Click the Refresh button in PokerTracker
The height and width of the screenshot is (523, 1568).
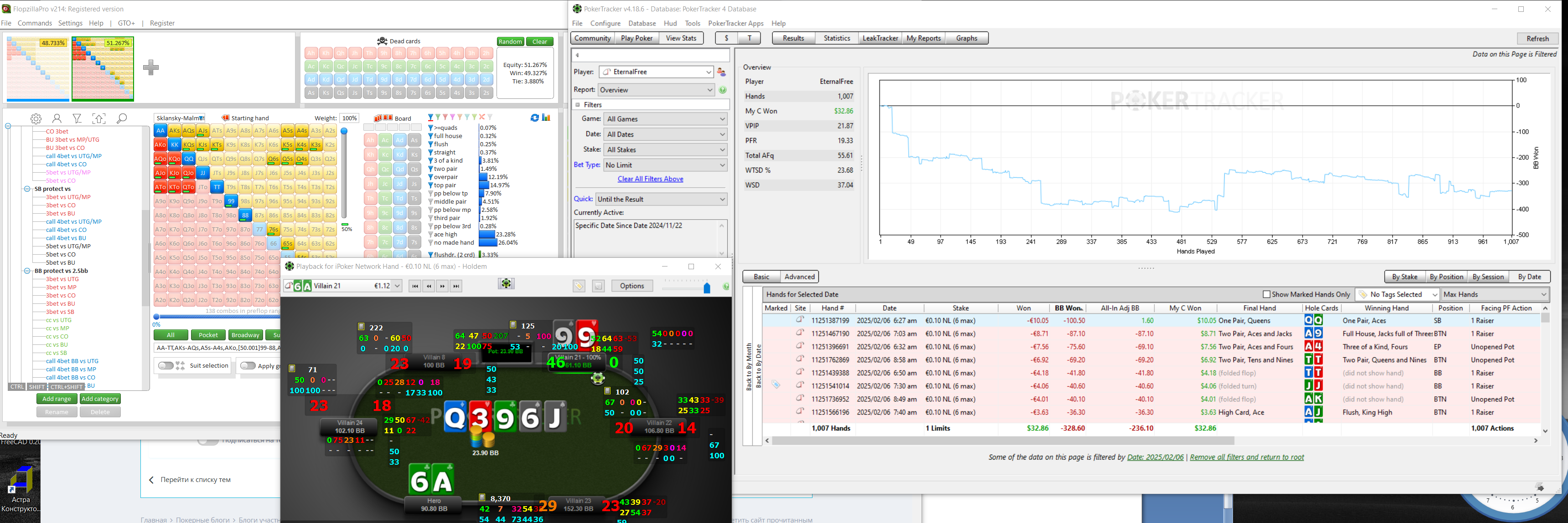[1537, 38]
